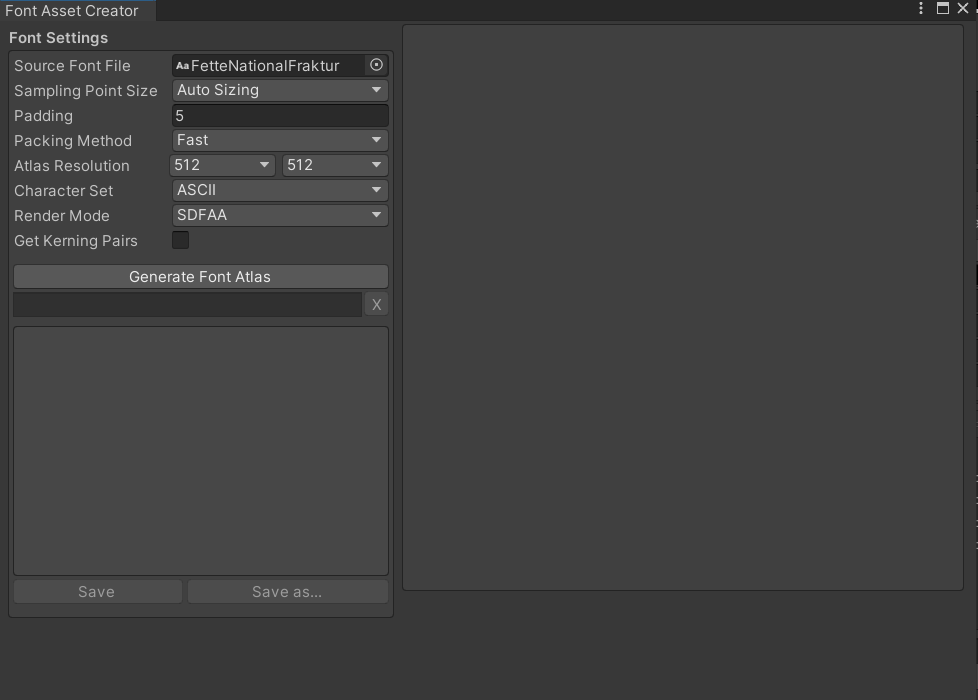
Task: Open the Packing Method dropdown
Action: tap(280, 140)
